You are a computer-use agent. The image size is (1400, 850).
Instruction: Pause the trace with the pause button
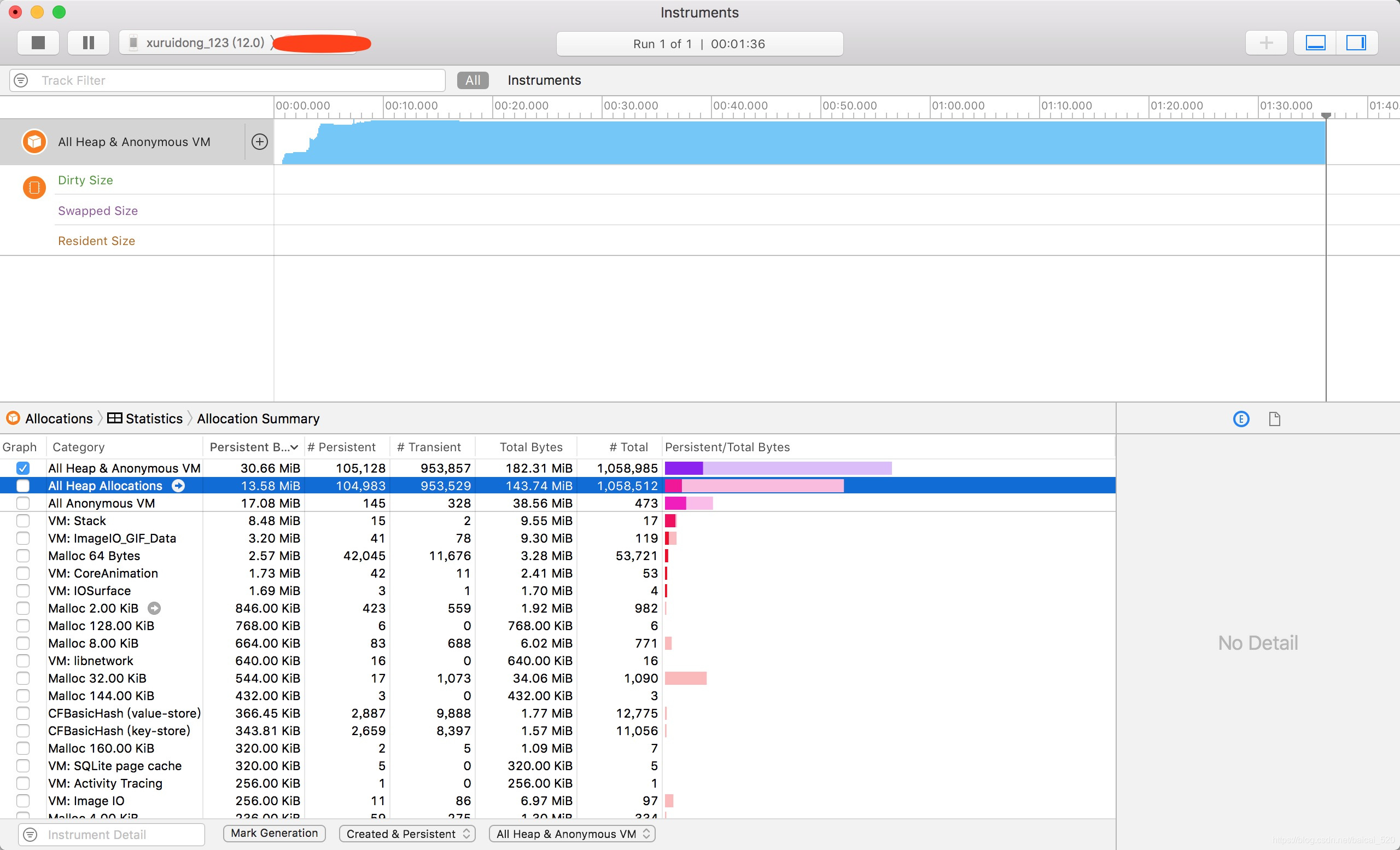[x=88, y=43]
